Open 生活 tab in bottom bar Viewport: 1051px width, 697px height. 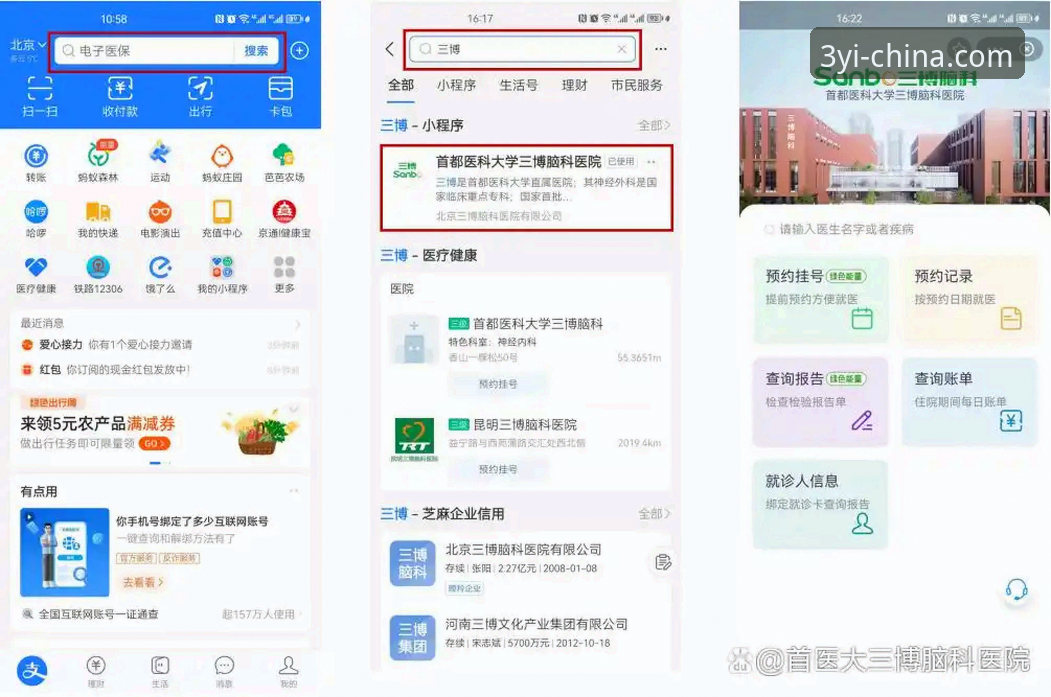[160, 672]
